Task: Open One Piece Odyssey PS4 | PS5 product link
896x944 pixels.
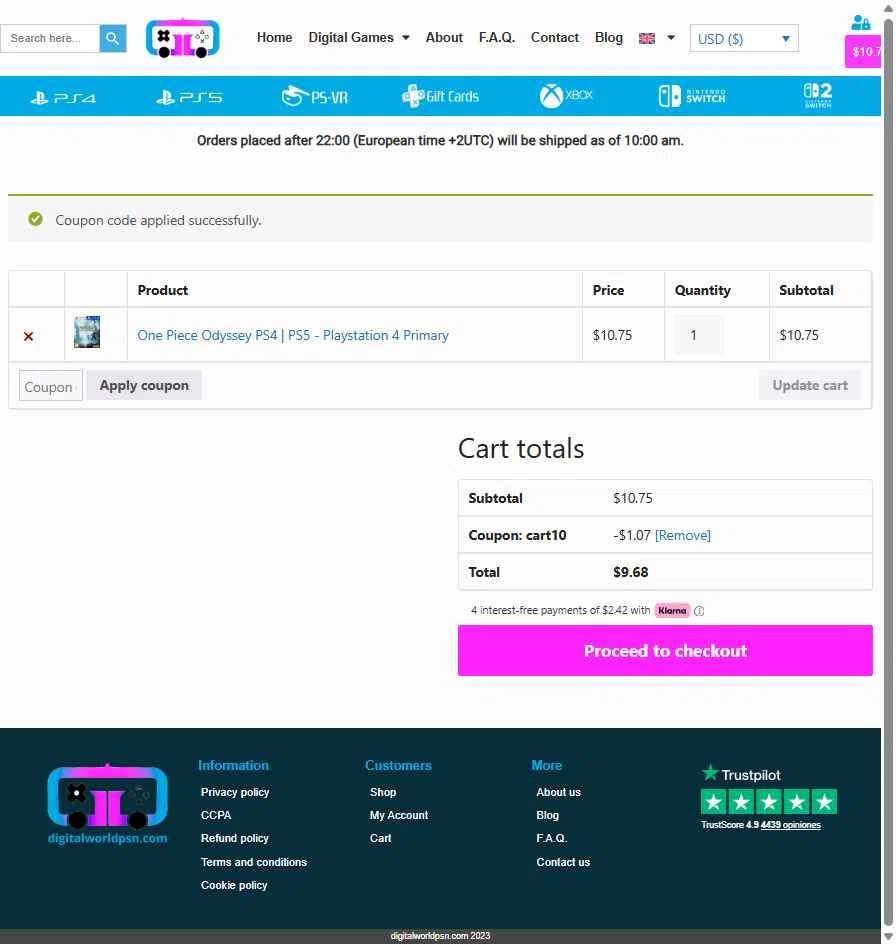Action: click(x=293, y=335)
